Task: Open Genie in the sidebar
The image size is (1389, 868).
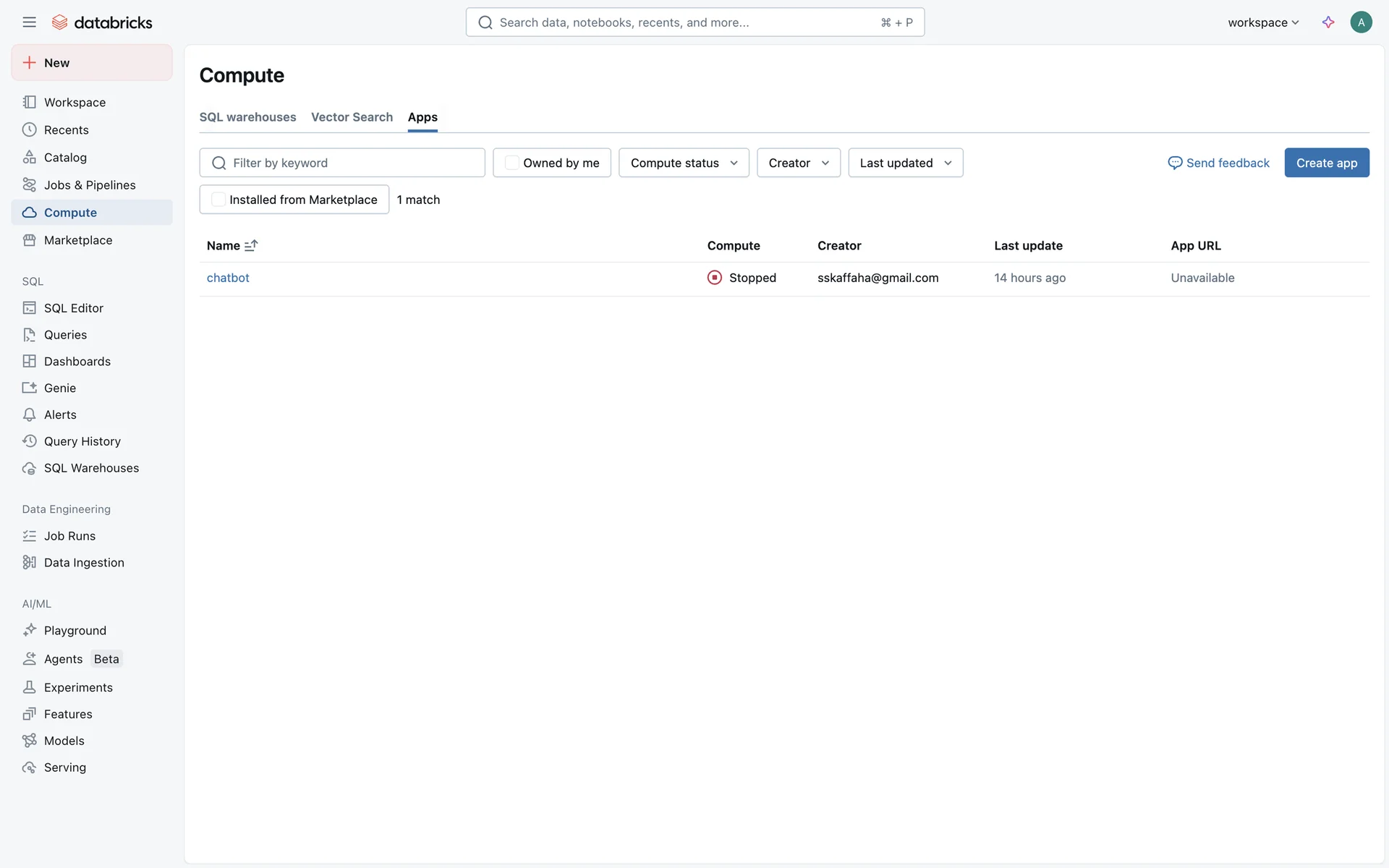Action: 59,388
